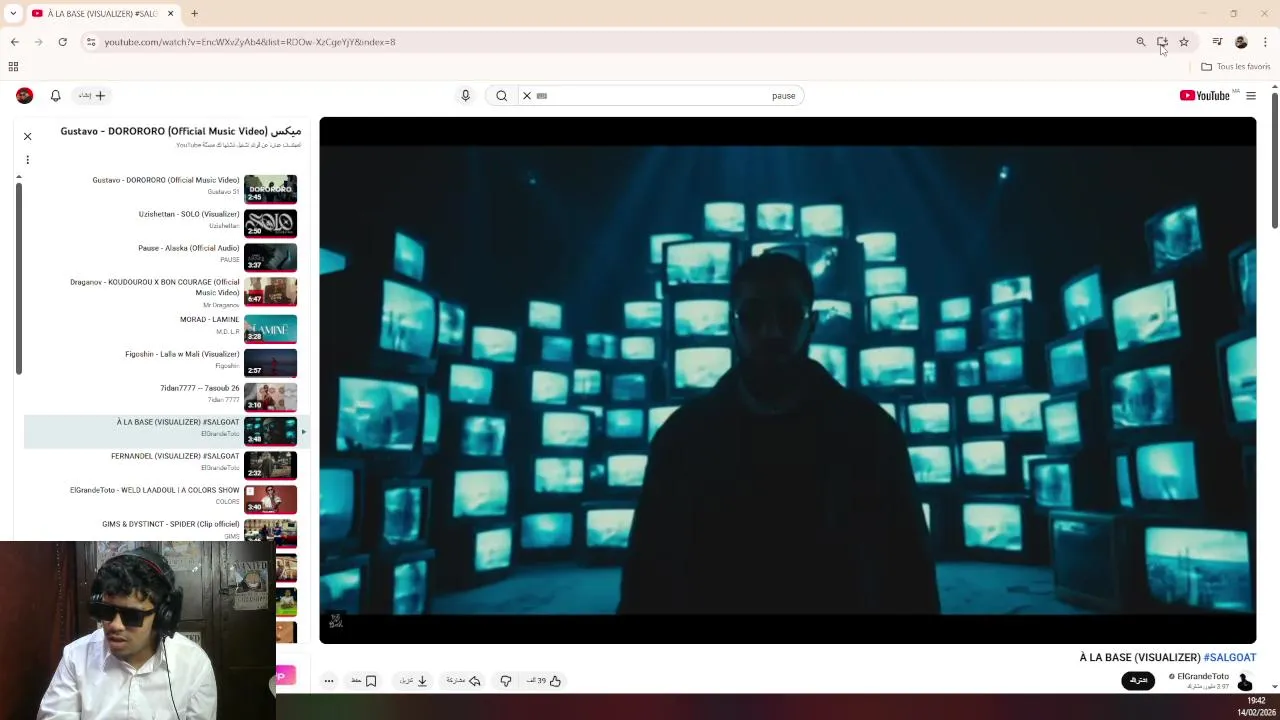Screen dimensions: 1280x720
Task: Open ElGrandeToto channel avatar
Action: pyautogui.click(x=1245, y=681)
